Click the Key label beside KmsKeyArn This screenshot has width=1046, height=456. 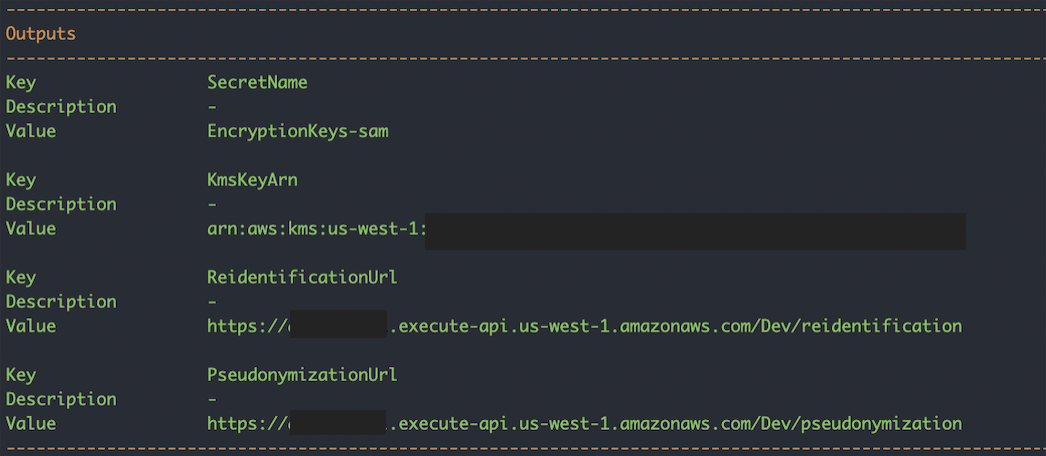[21, 180]
